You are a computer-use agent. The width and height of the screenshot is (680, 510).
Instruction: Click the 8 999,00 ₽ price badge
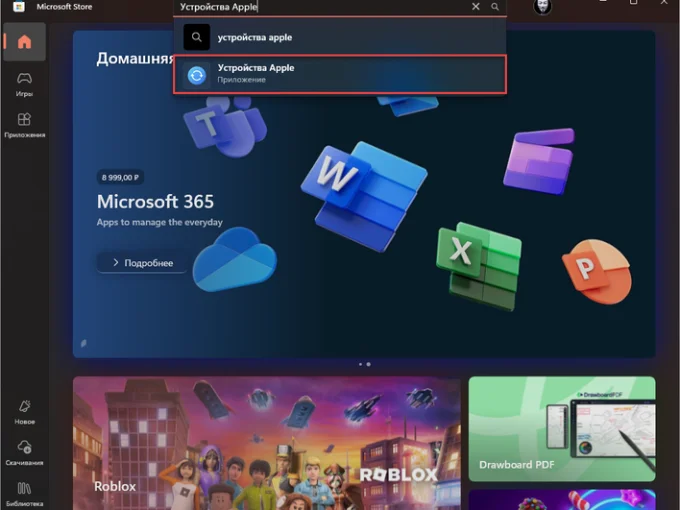click(x=120, y=177)
